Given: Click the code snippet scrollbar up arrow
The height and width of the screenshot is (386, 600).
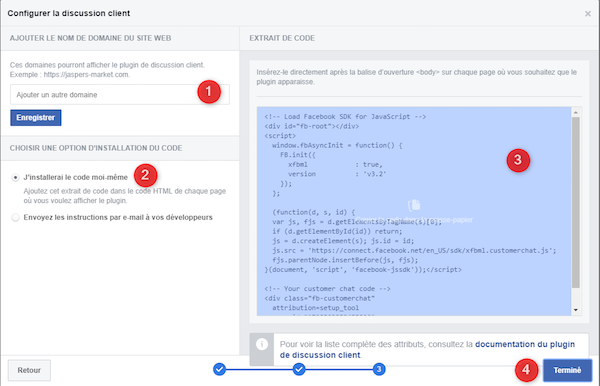Looking at the screenshot, I should point(576,112).
